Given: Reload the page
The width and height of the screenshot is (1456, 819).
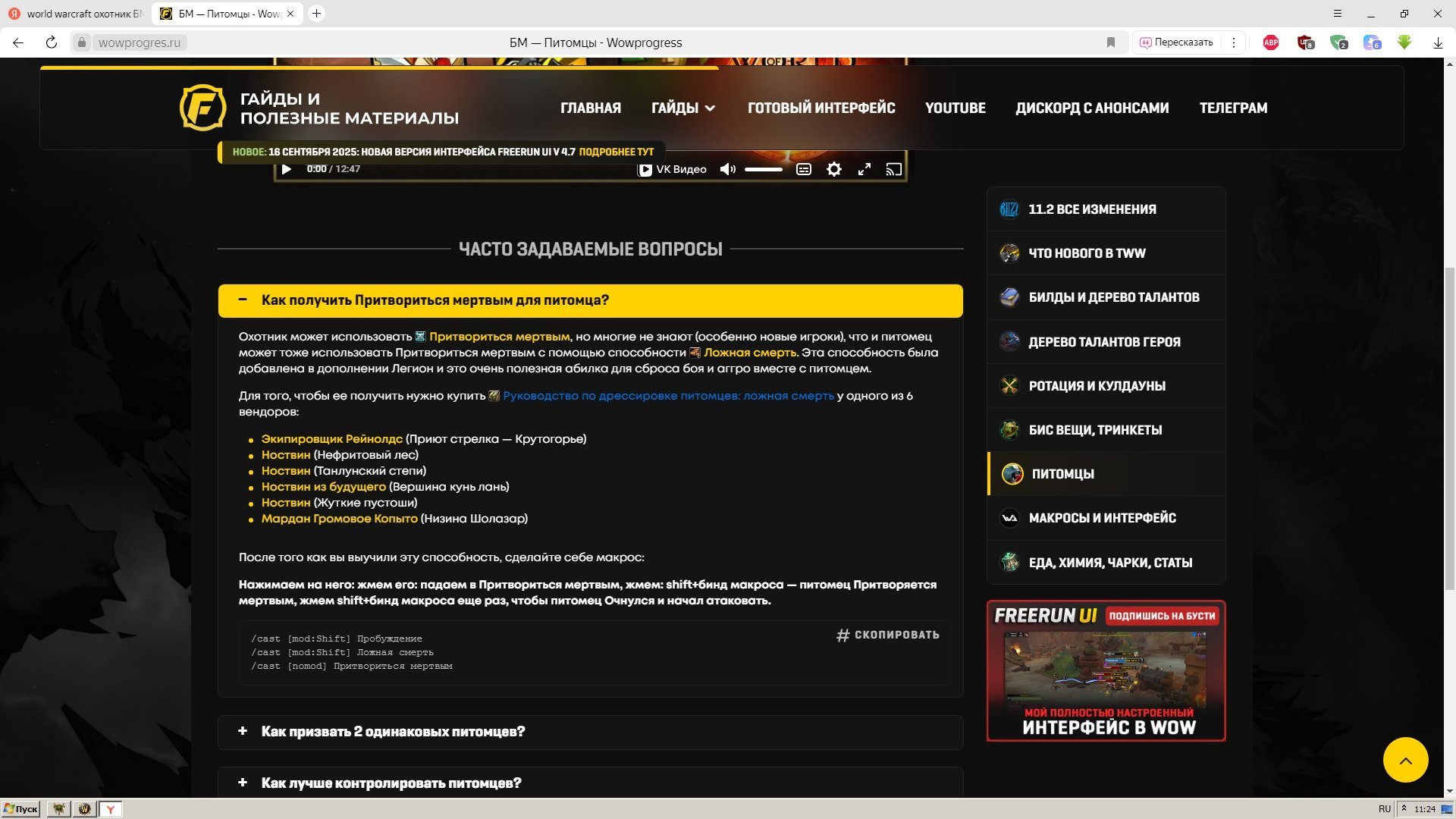Looking at the screenshot, I should click(x=52, y=42).
